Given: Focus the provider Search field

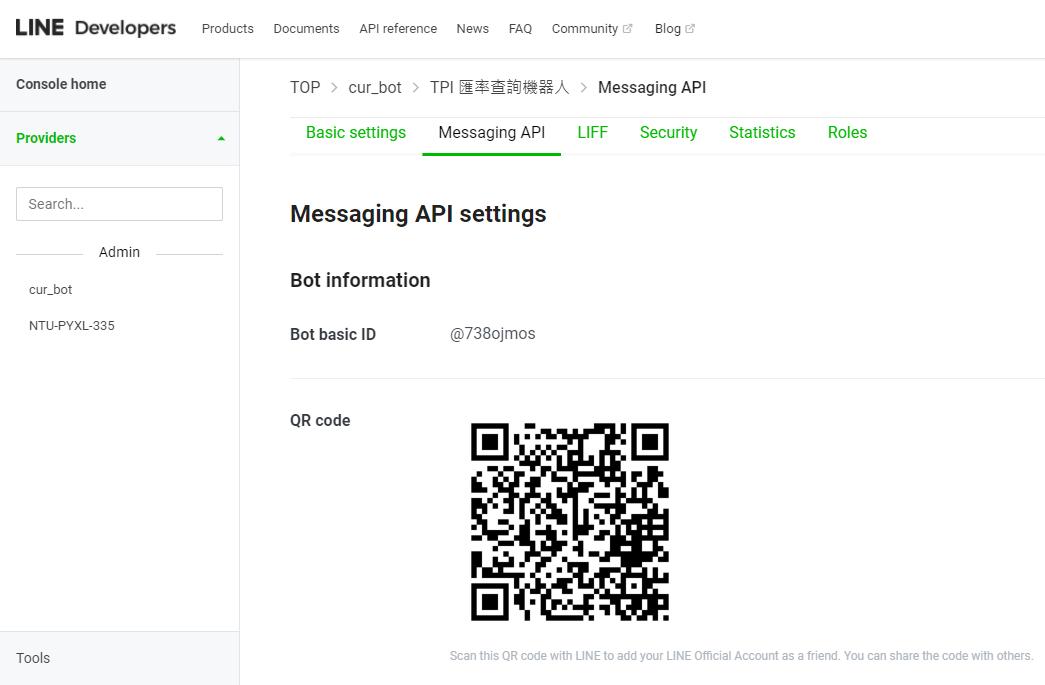Looking at the screenshot, I should pyautogui.click(x=119, y=204).
